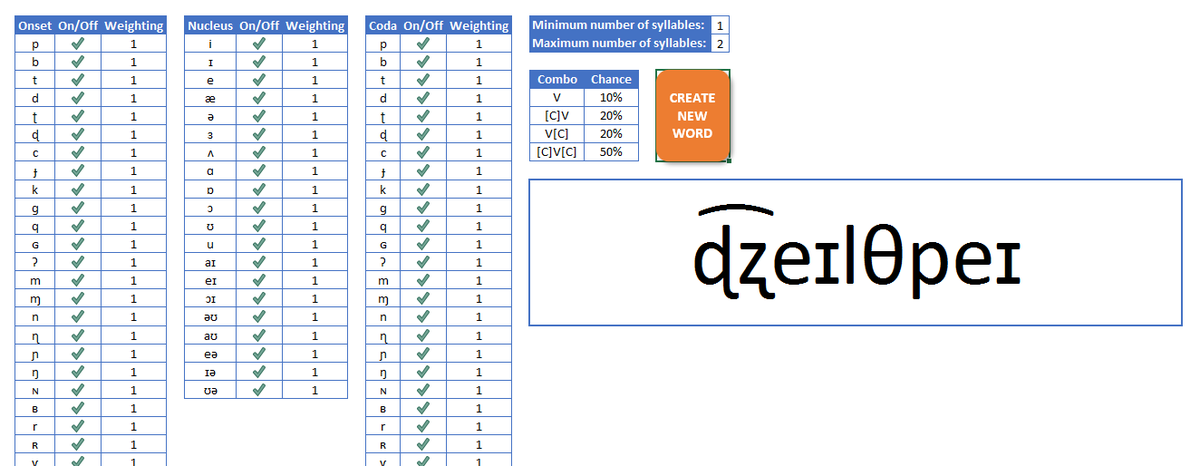Viewport: 1200px width, 466px height.
Task: Toggle the On/Off checkmark for coda n
Action: [423, 317]
